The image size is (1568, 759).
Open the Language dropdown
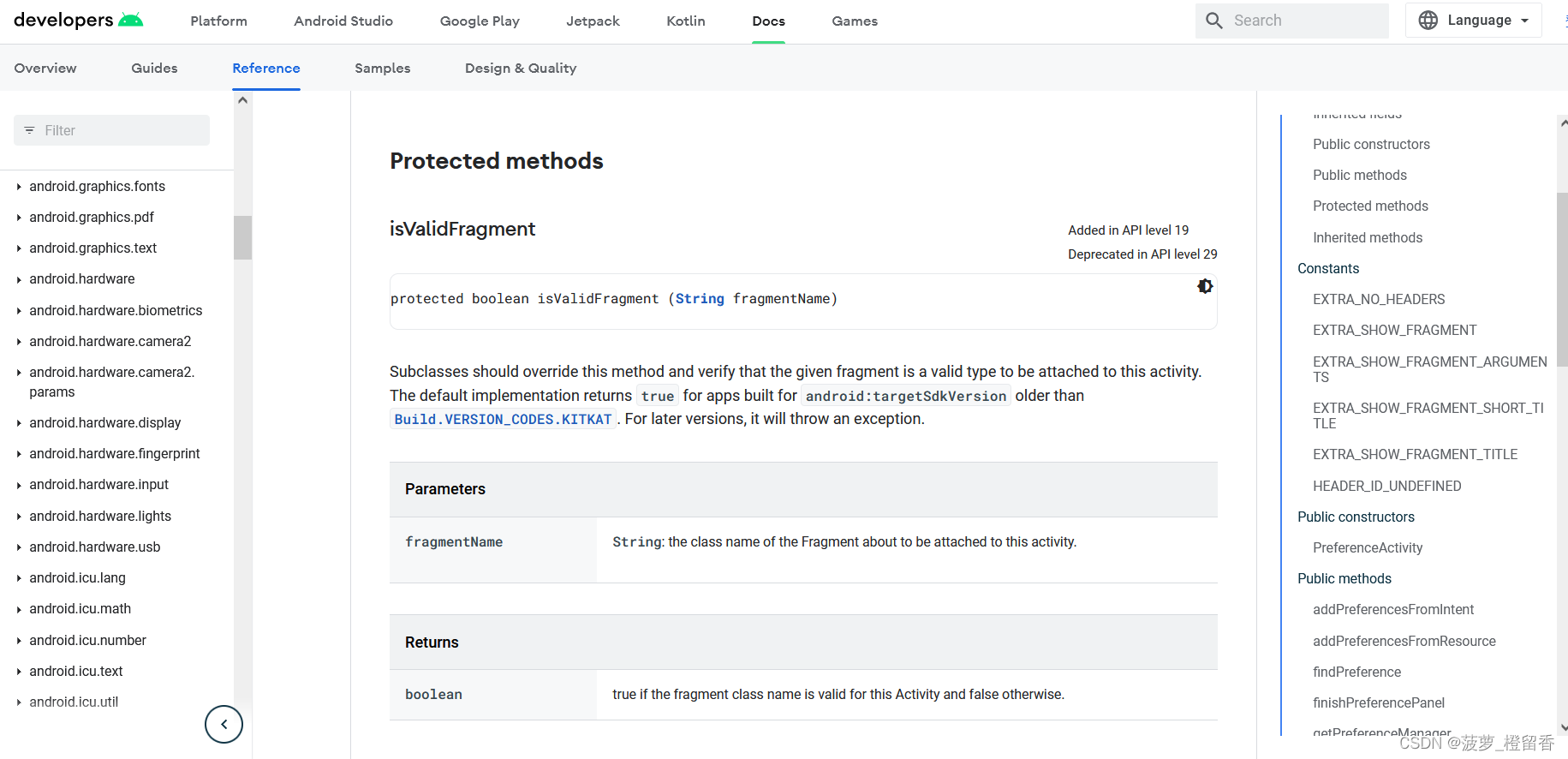click(1473, 21)
